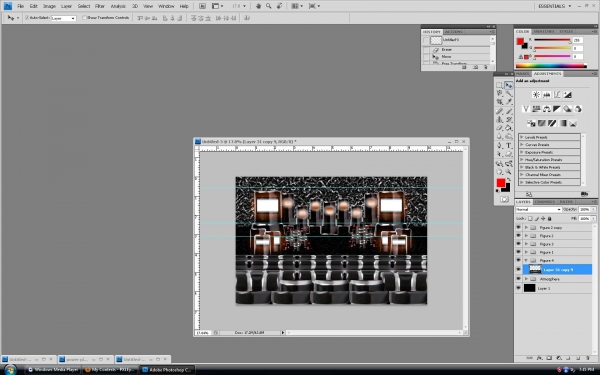
Task: Add an Exposure adjustment
Action: click(x=567, y=95)
